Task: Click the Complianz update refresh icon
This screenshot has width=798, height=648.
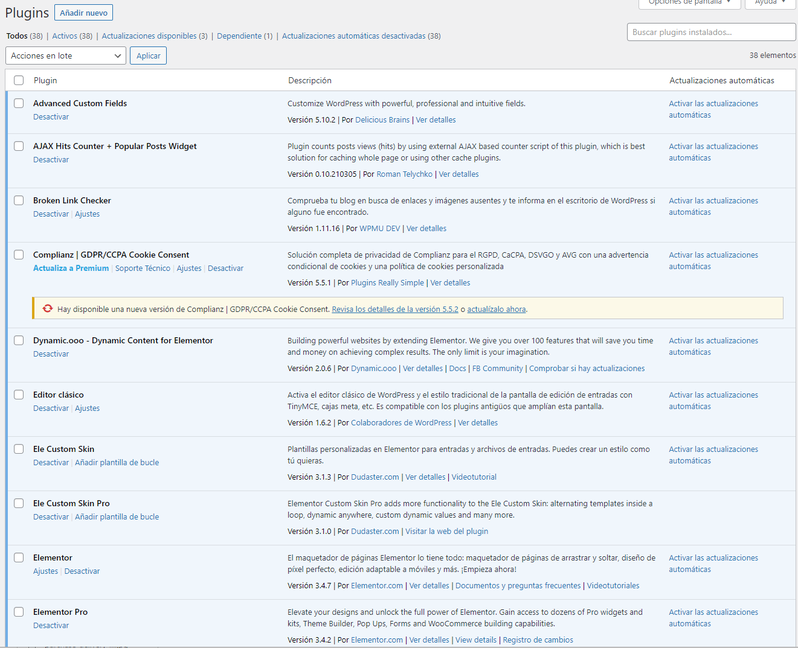Action: [47, 309]
